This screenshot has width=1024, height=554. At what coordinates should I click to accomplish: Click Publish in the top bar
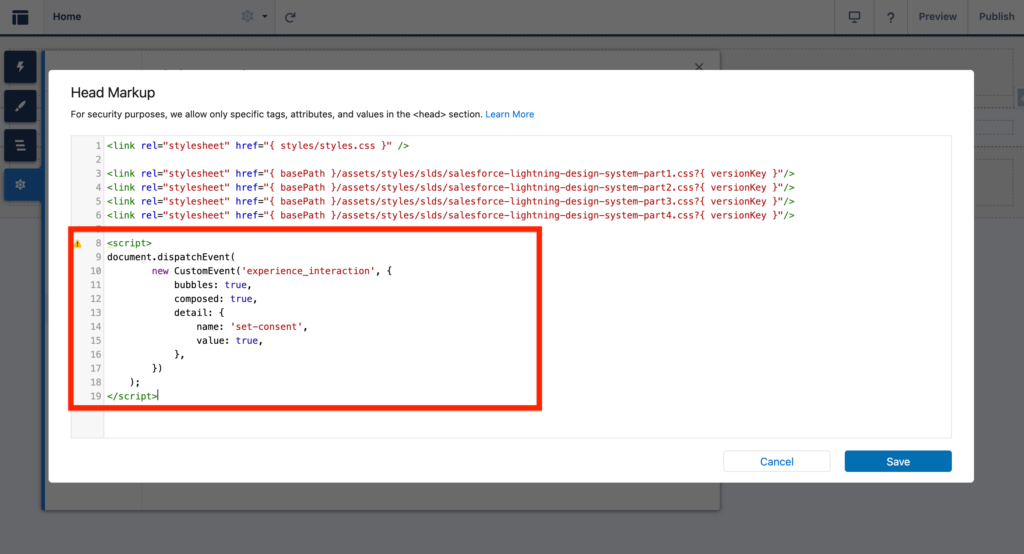[996, 17]
